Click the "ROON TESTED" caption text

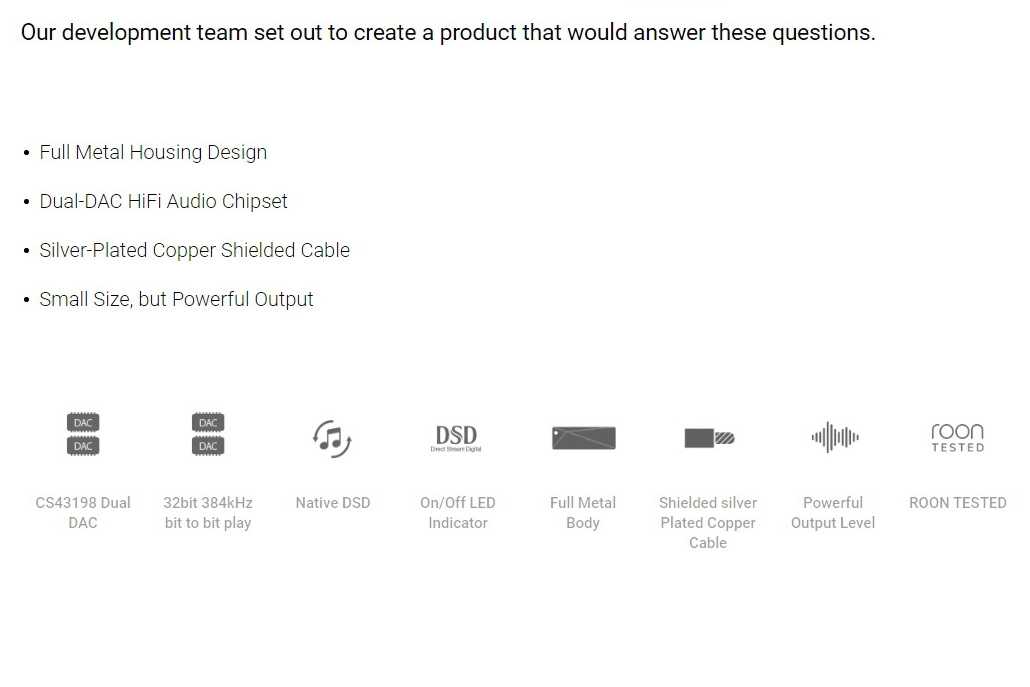(x=957, y=502)
